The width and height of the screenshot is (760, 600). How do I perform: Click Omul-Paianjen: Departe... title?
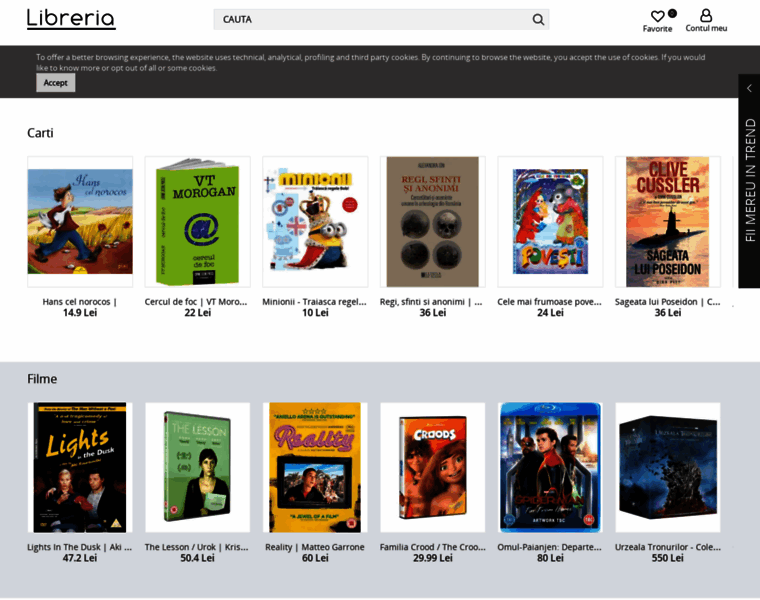coord(549,547)
